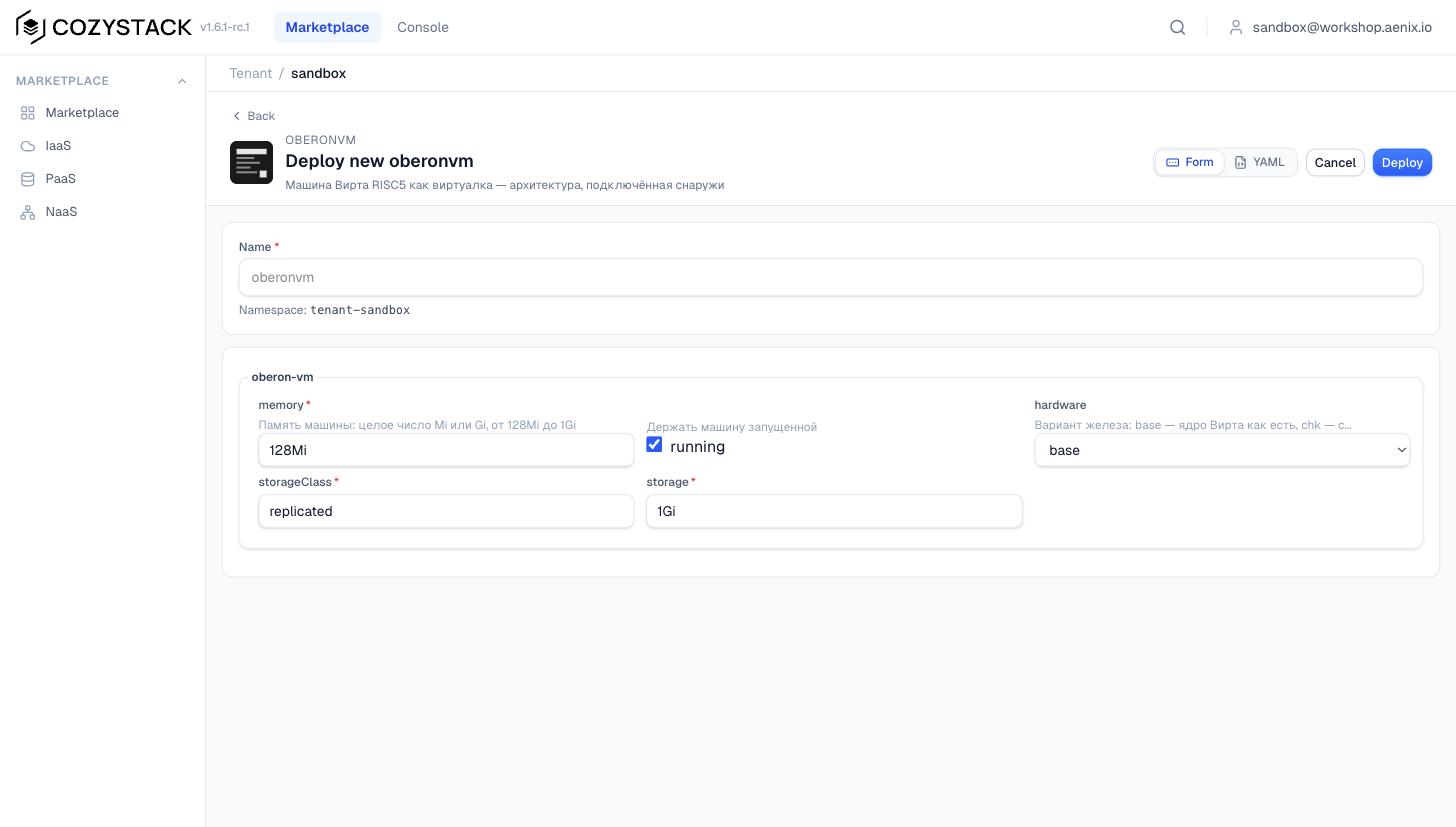Collapse the MARKETPLACE sidebar section

pyautogui.click(x=181, y=81)
